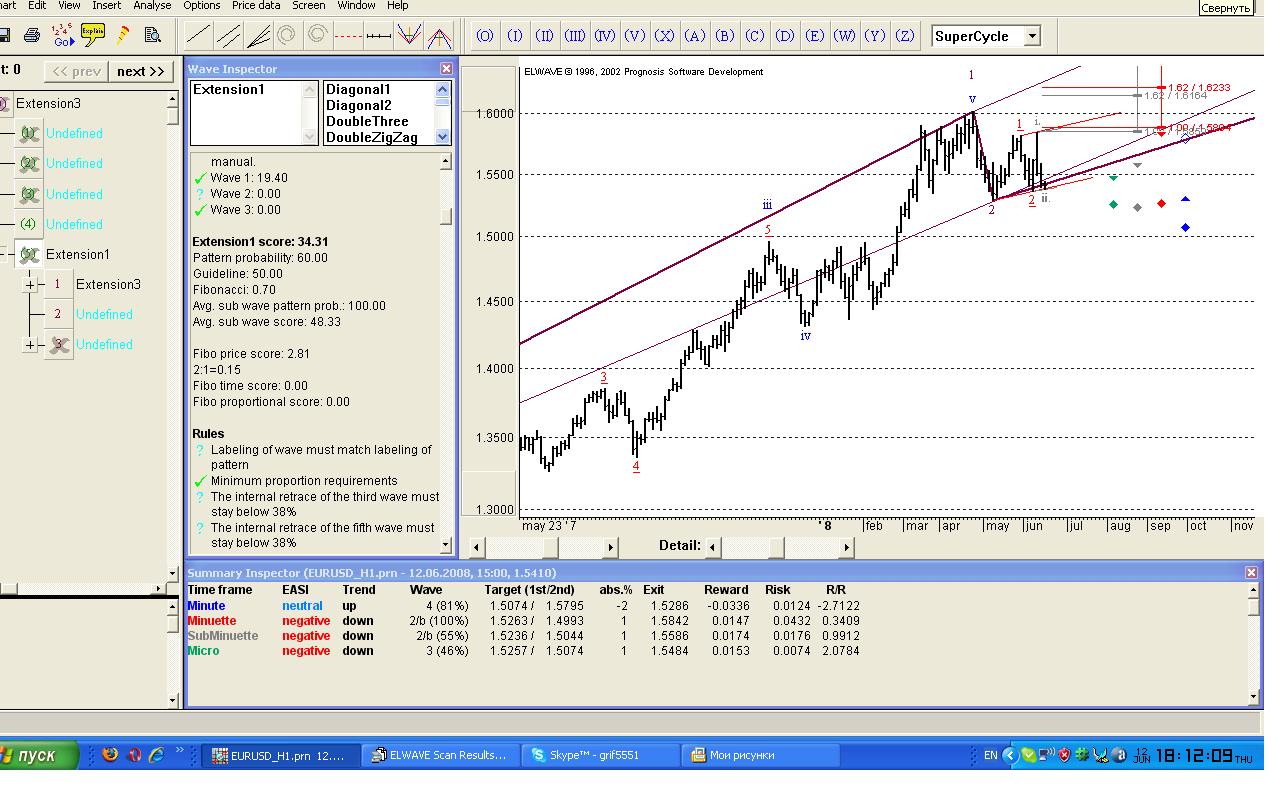This screenshot has height=800, width=1280.
Task: Select the fan lines drawing tool
Action: 258,36
